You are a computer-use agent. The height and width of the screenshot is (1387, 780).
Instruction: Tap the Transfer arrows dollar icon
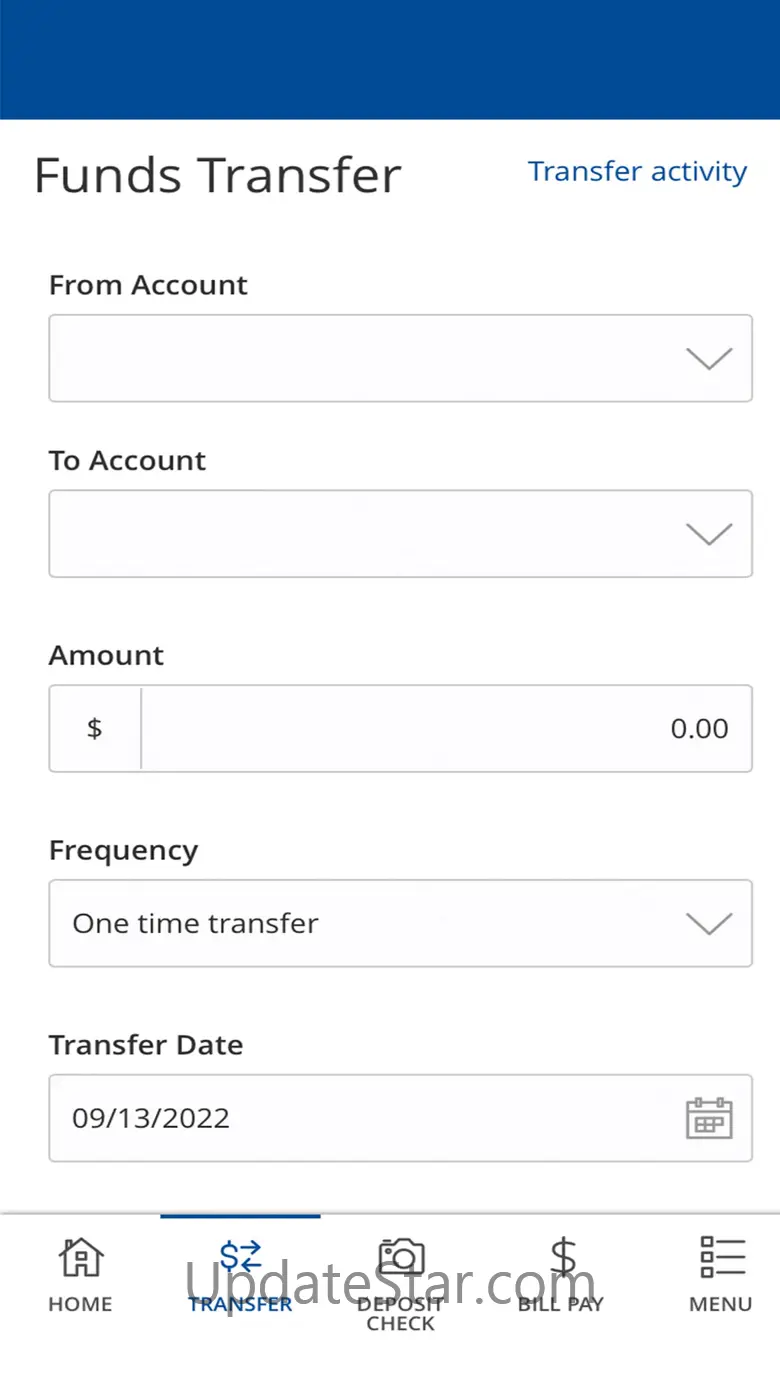click(x=240, y=1257)
